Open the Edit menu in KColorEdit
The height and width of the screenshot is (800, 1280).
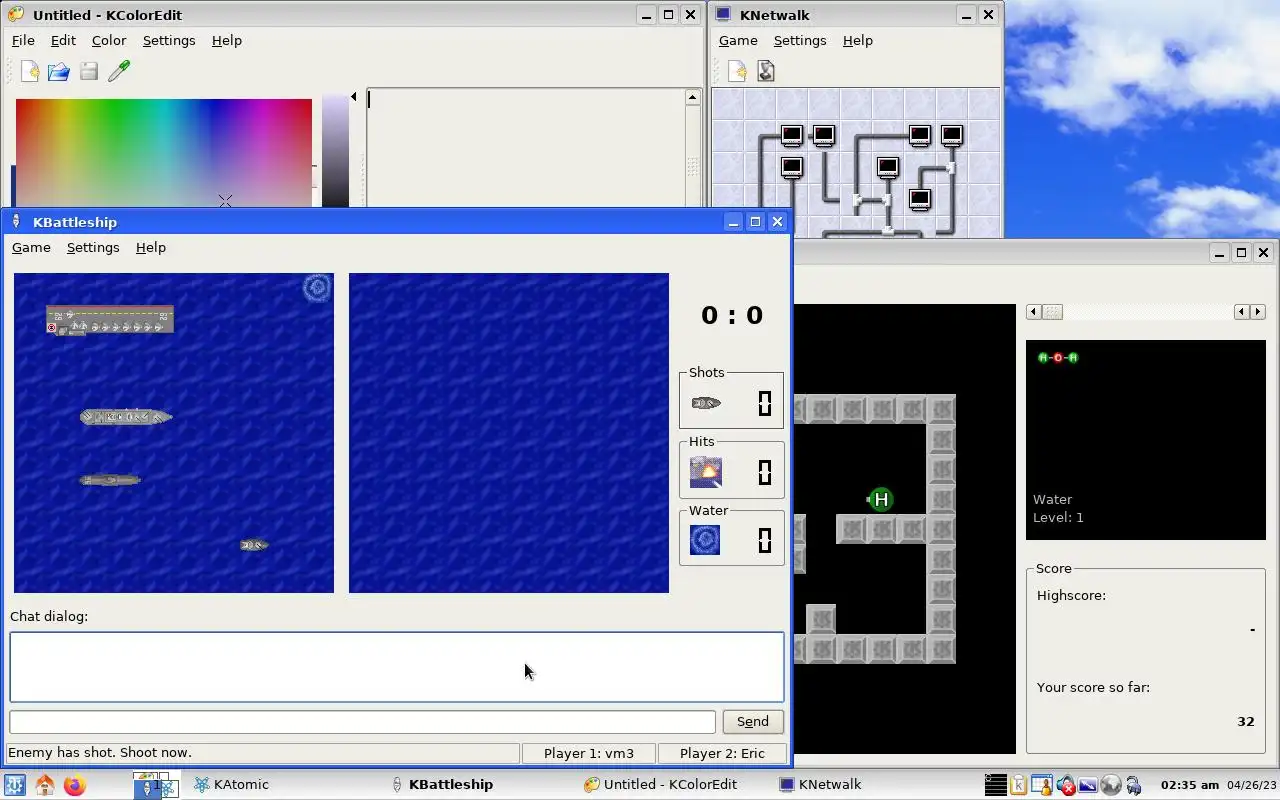pos(63,40)
